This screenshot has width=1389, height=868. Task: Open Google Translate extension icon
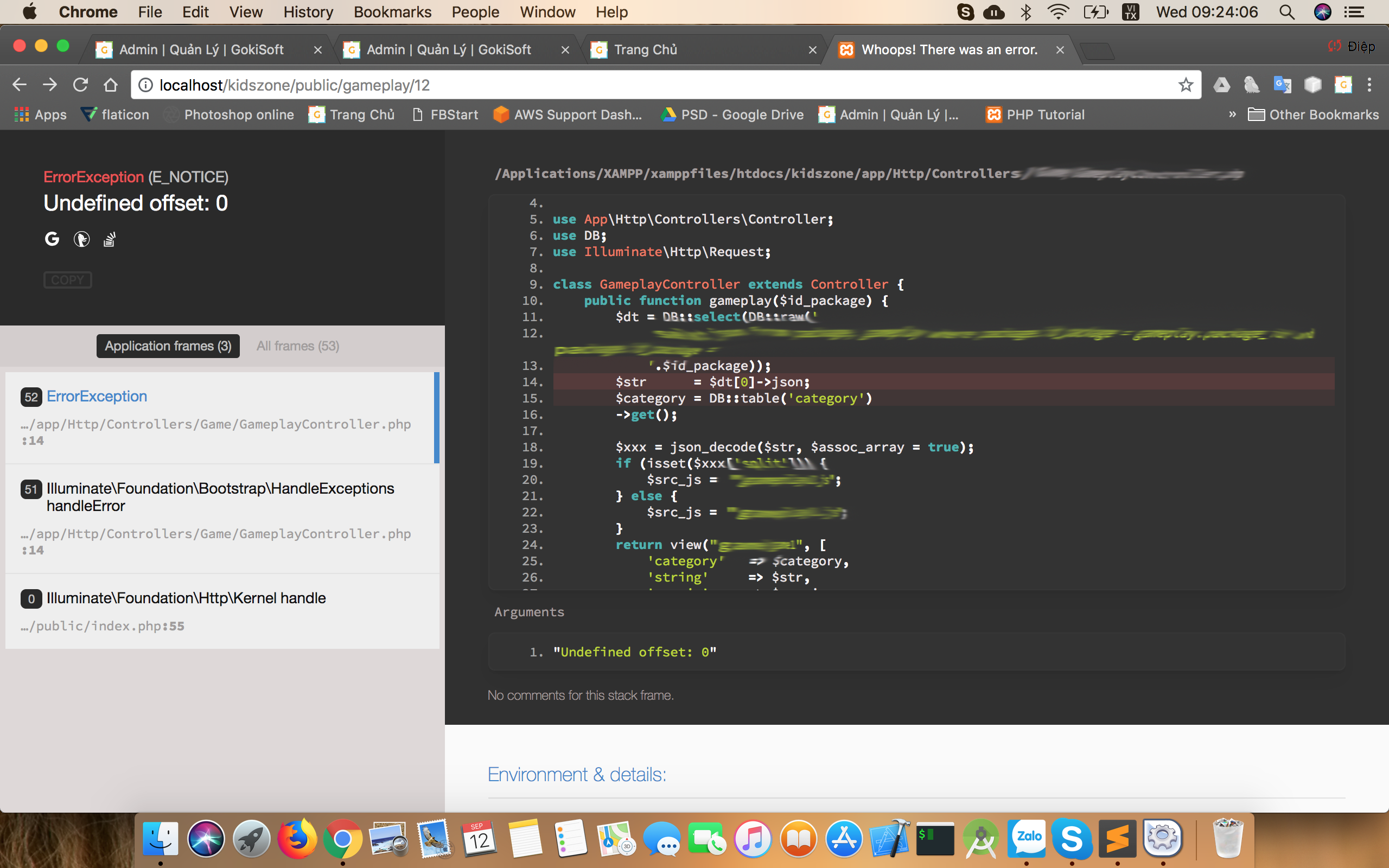tap(1282, 85)
